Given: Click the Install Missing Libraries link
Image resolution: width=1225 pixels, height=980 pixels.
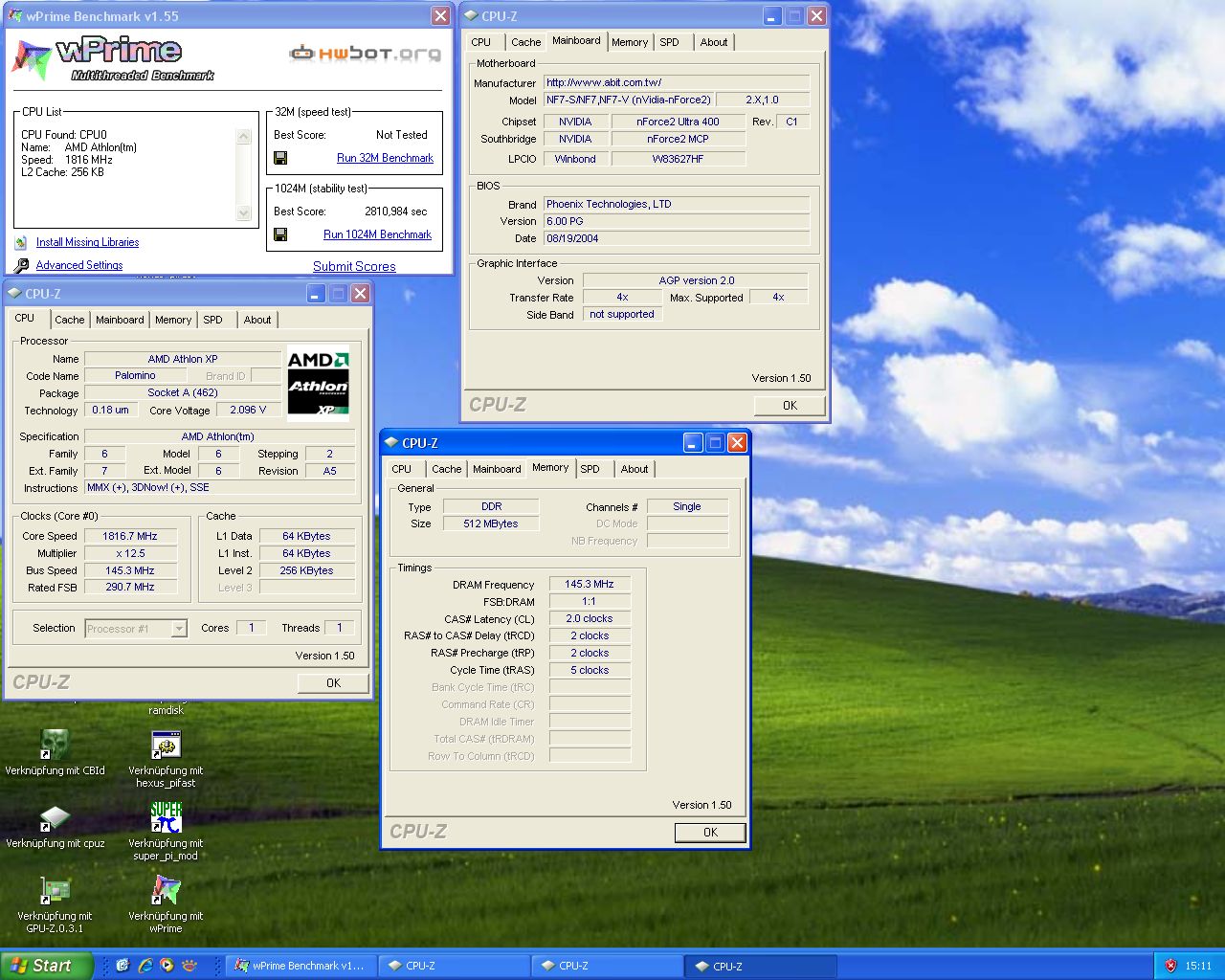Looking at the screenshot, I should click(87, 243).
